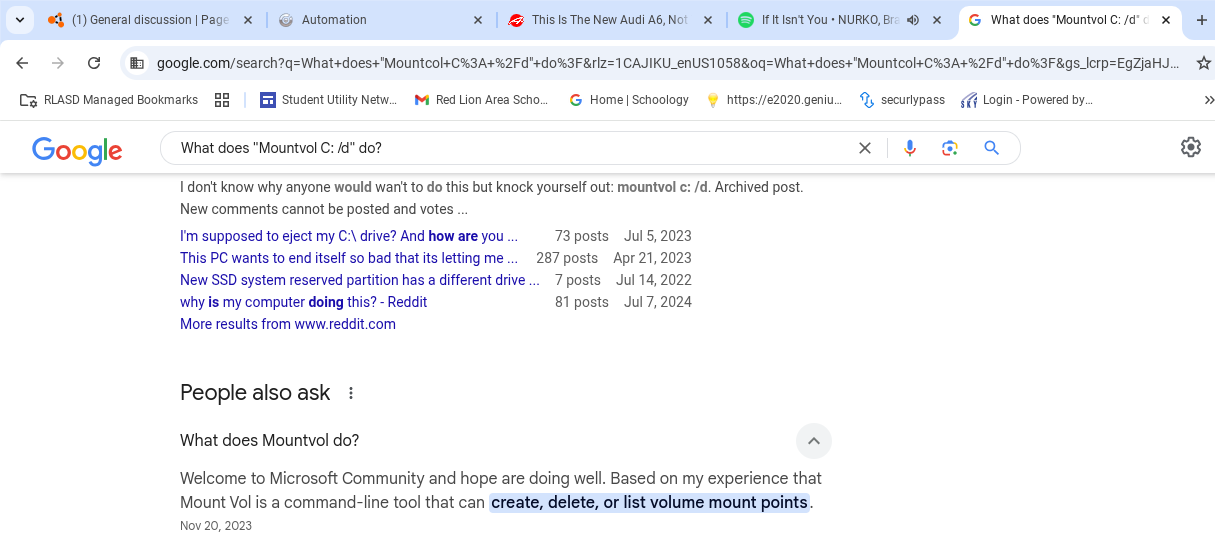Reload the current page
The width and height of the screenshot is (1215, 546).
(x=94, y=63)
